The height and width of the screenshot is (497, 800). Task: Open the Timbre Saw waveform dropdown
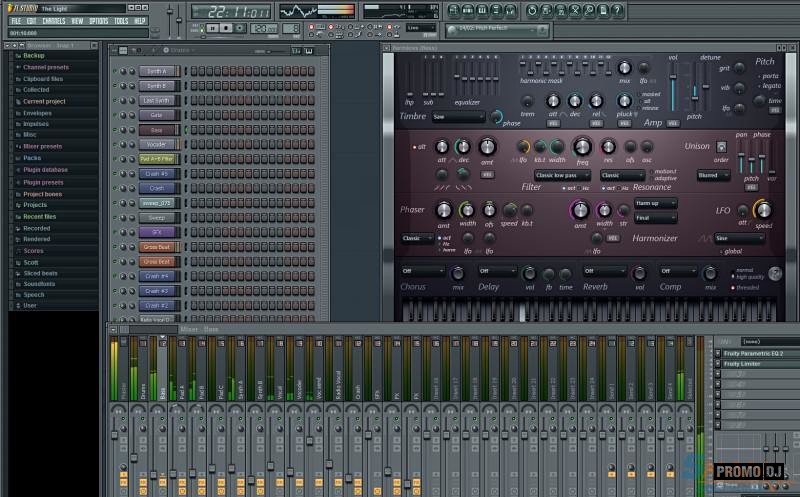[x=458, y=117]
